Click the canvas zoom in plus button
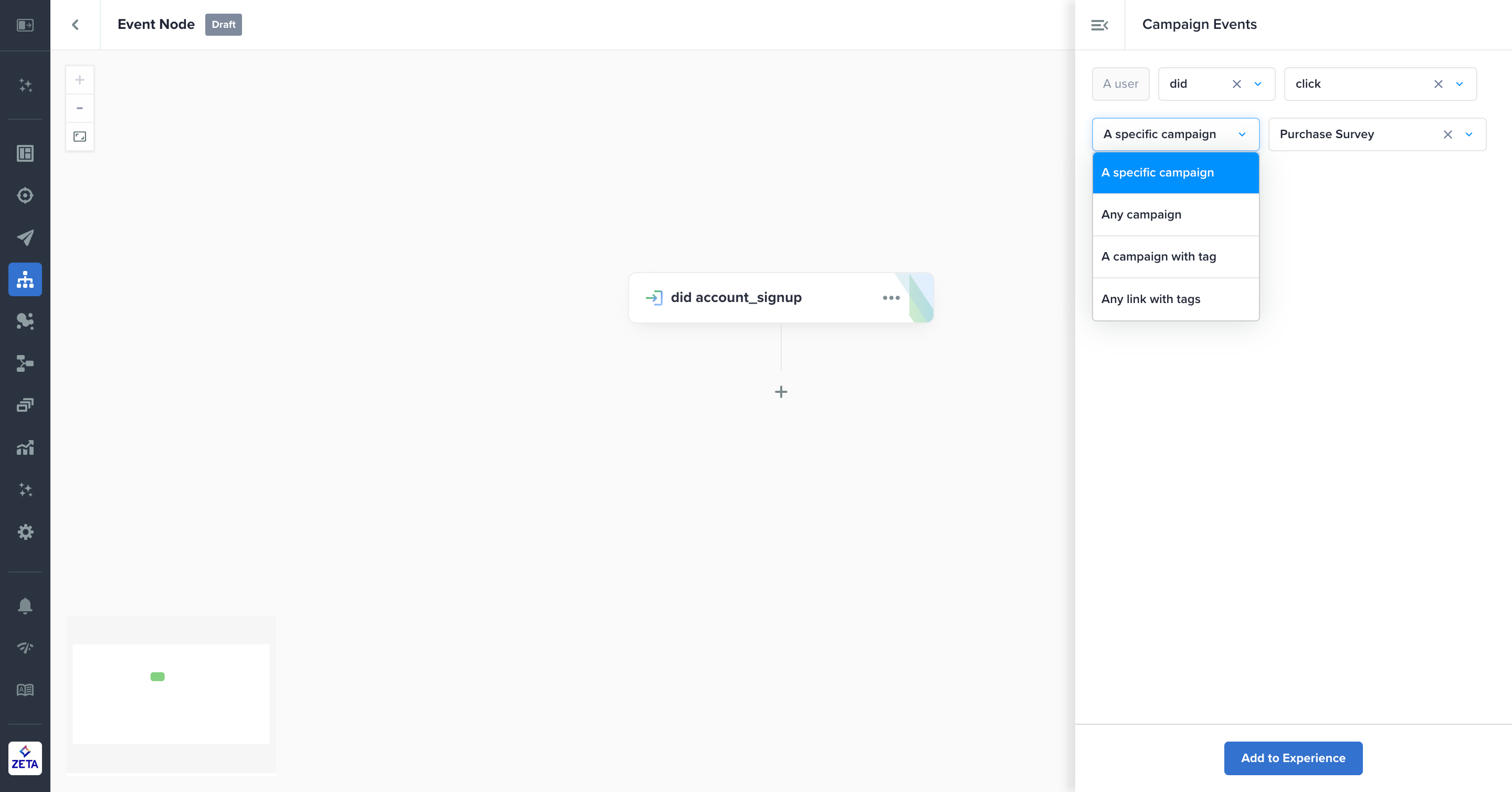The image size is (1512, 792). pos(80,80)
